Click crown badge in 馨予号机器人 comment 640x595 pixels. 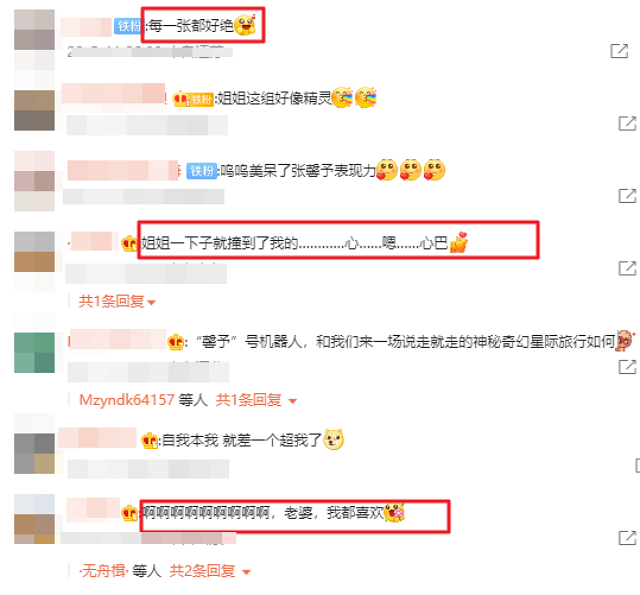pyautogui.click(x=176, y=342)
